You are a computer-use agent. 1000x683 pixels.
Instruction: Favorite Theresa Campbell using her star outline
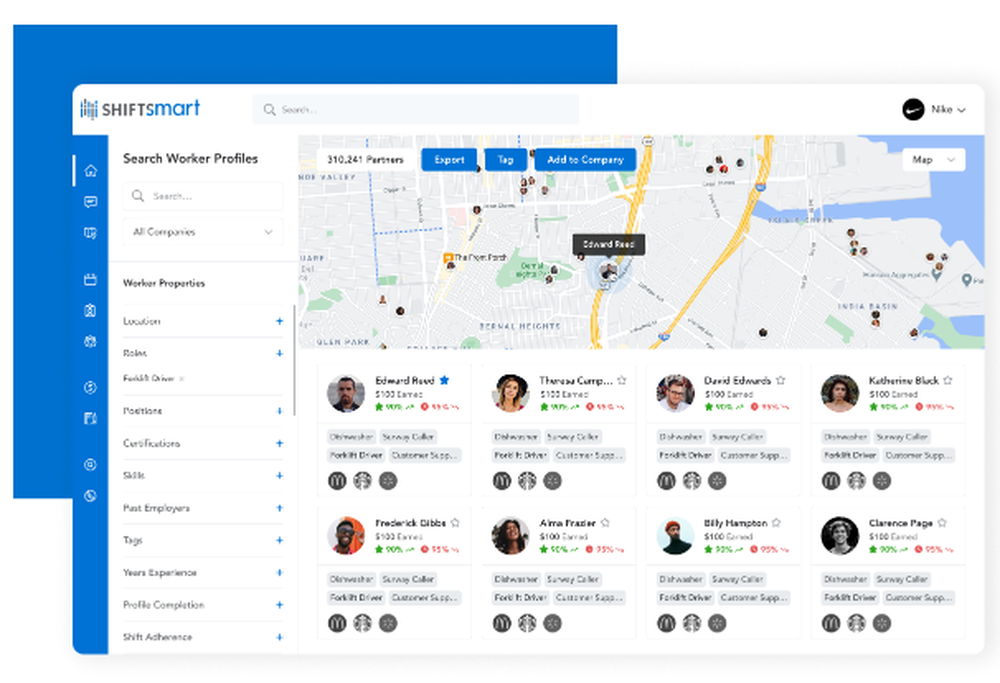621,380
